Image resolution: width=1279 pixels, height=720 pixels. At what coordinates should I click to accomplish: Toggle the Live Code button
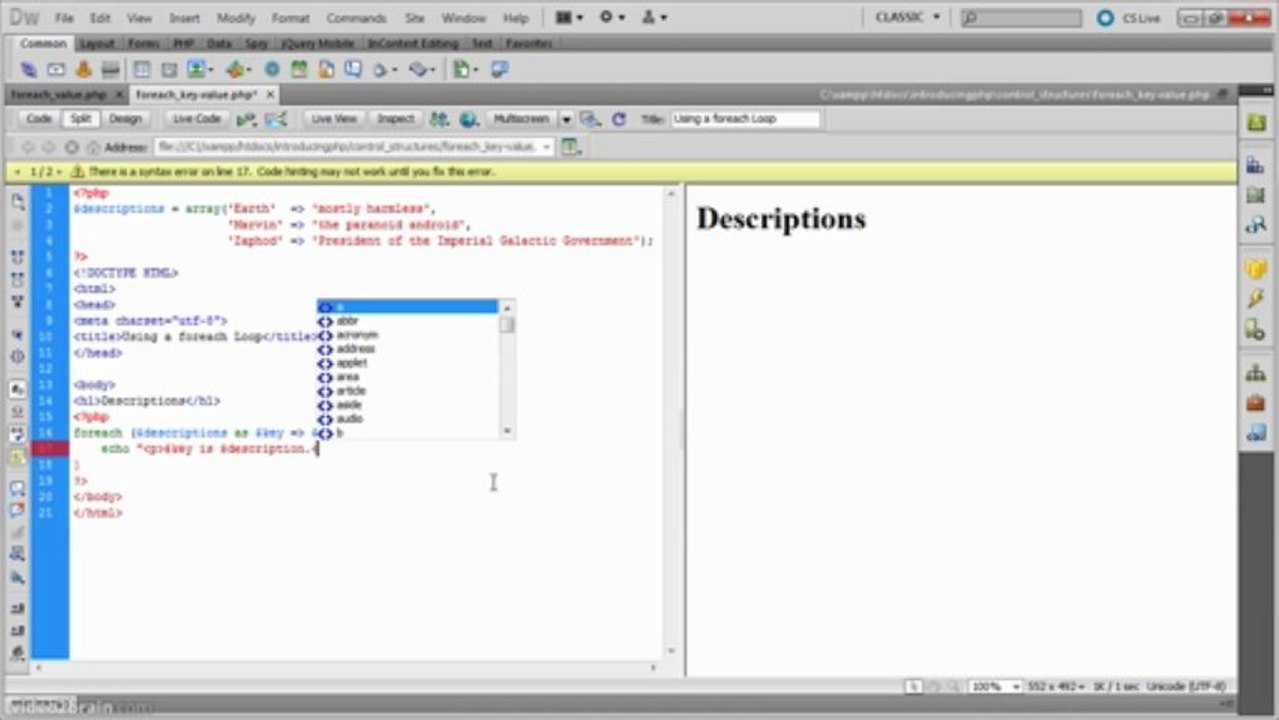point(196,119)
